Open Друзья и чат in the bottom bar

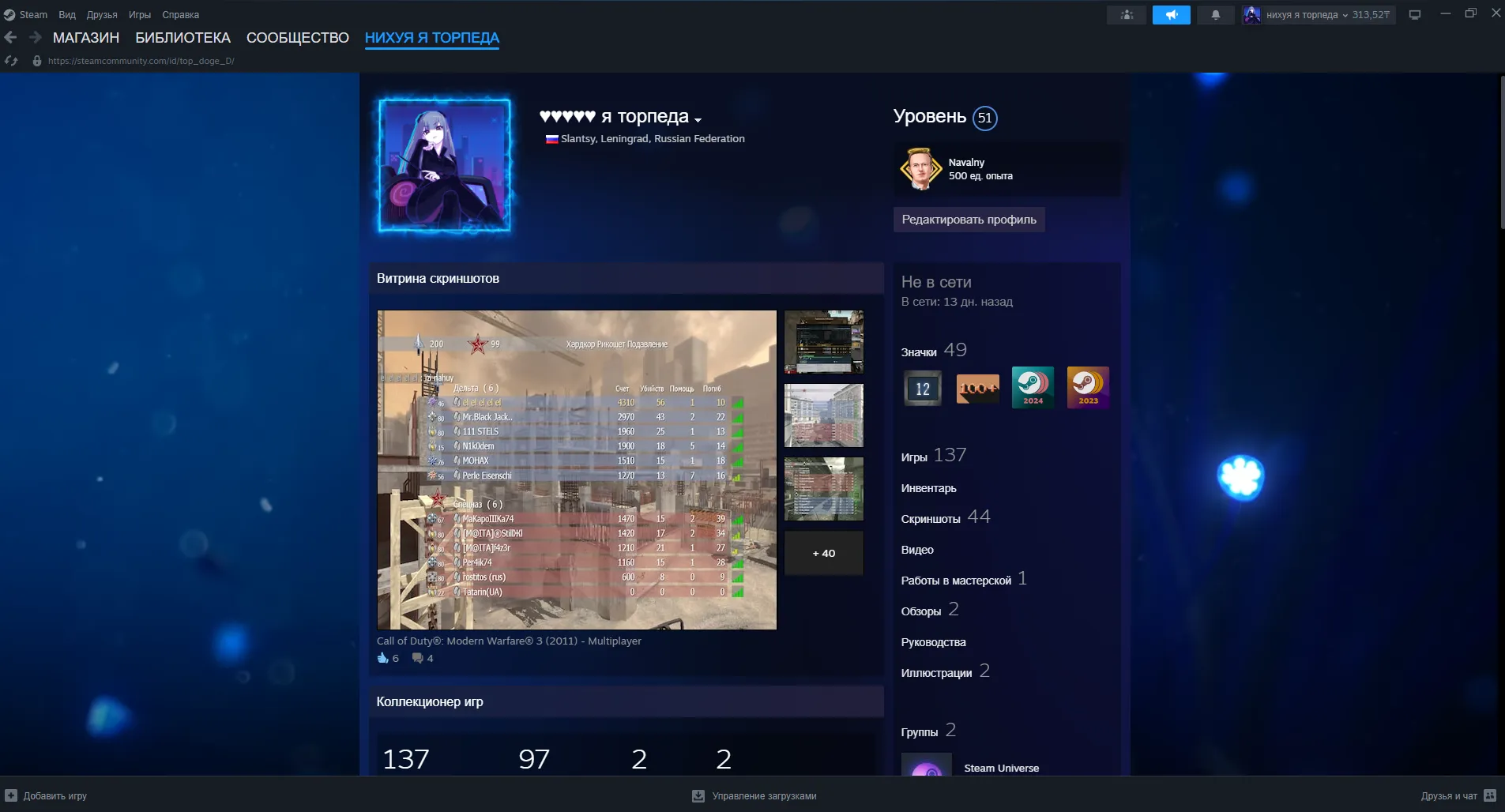point(1449,796)
